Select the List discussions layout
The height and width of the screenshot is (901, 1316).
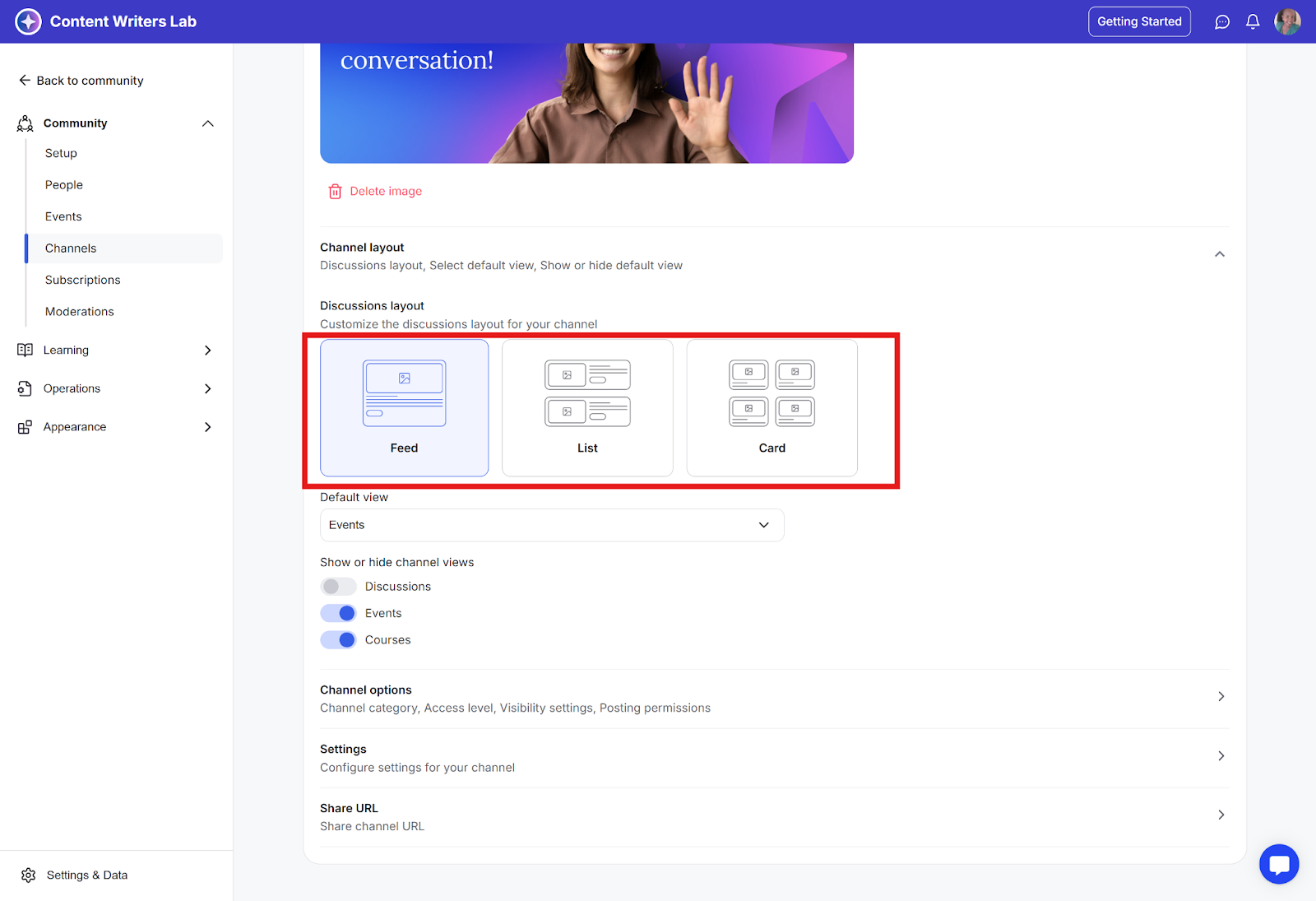coord(587,408)
